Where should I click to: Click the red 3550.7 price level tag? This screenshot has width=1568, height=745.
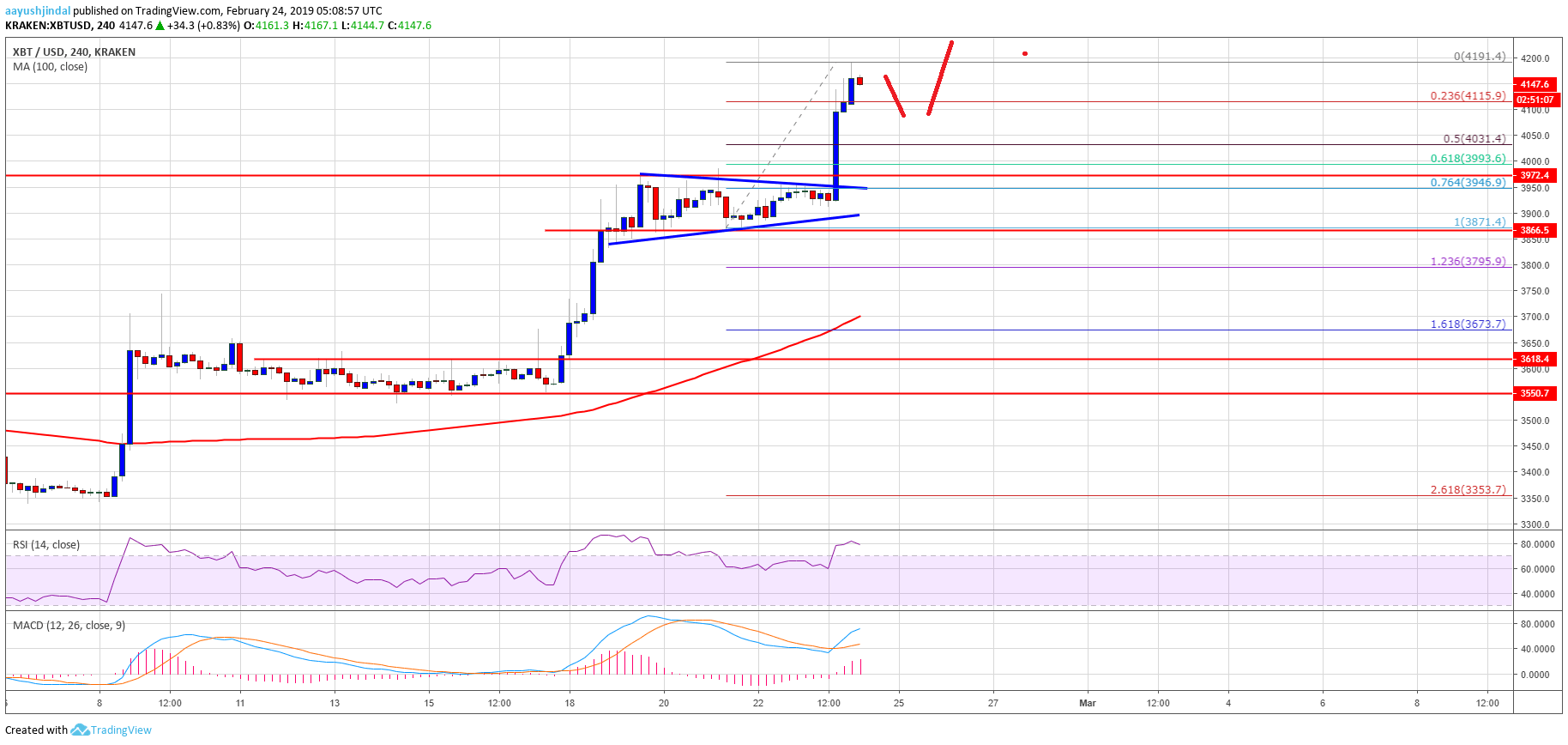[1535, 393]
